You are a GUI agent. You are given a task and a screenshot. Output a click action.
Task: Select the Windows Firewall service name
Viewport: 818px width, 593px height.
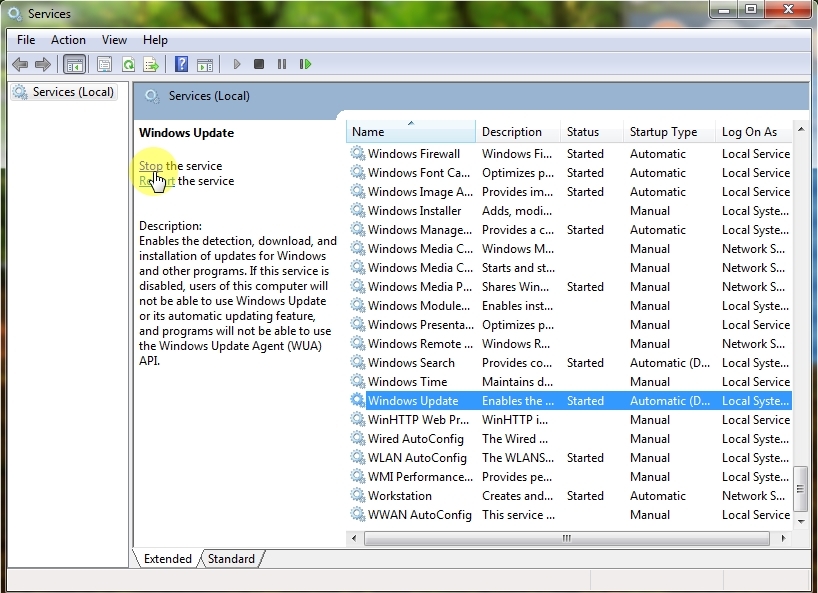[x=414, y=154]
